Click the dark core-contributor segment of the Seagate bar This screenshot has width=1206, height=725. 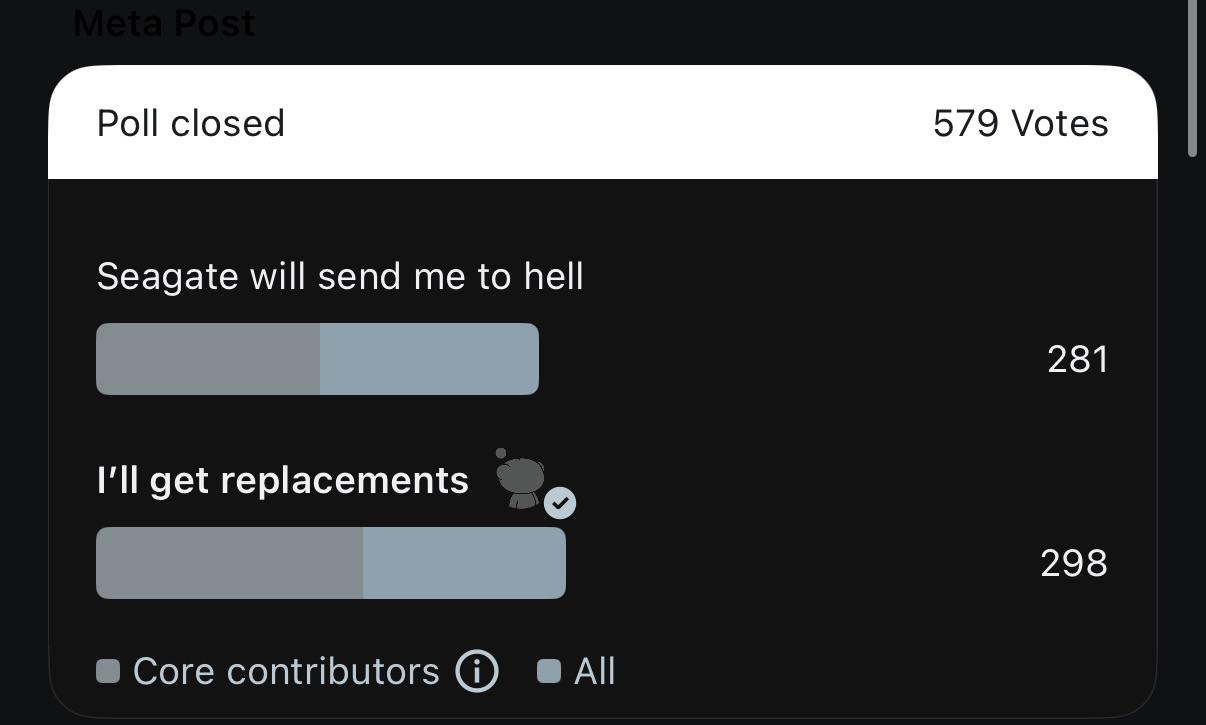point(208,359)
